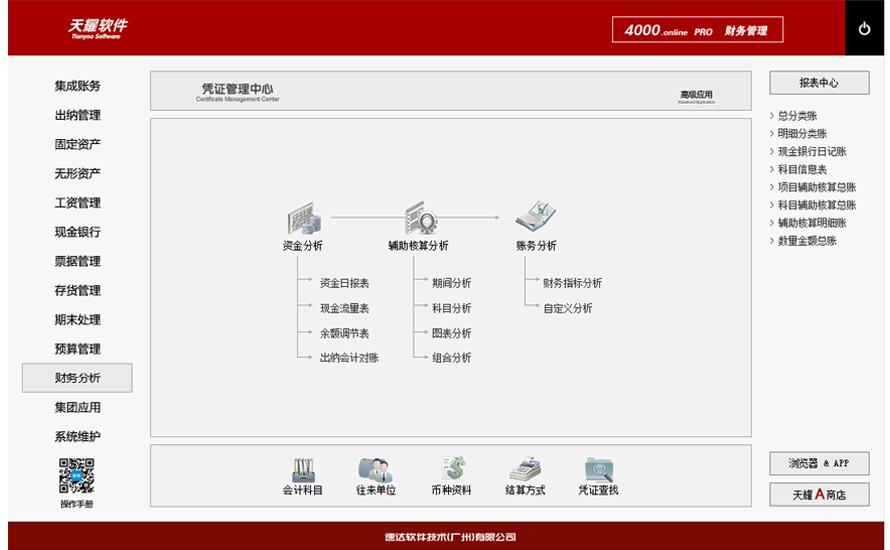Open the 账务分析 icon

pos(536,217)
